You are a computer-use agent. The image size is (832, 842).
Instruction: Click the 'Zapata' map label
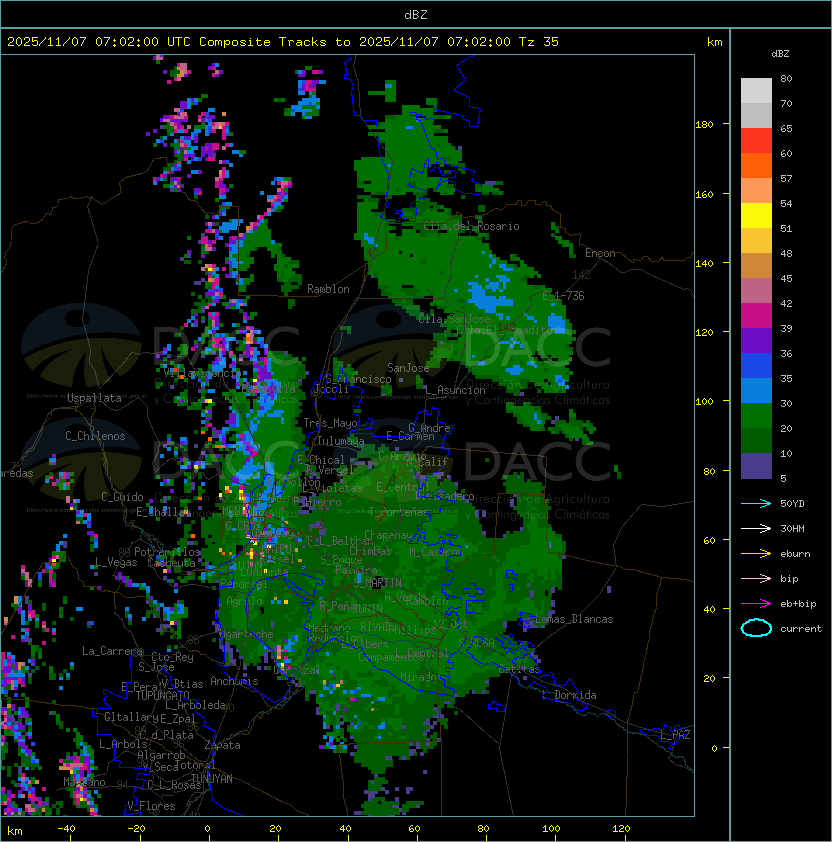(x=222, y=745)
